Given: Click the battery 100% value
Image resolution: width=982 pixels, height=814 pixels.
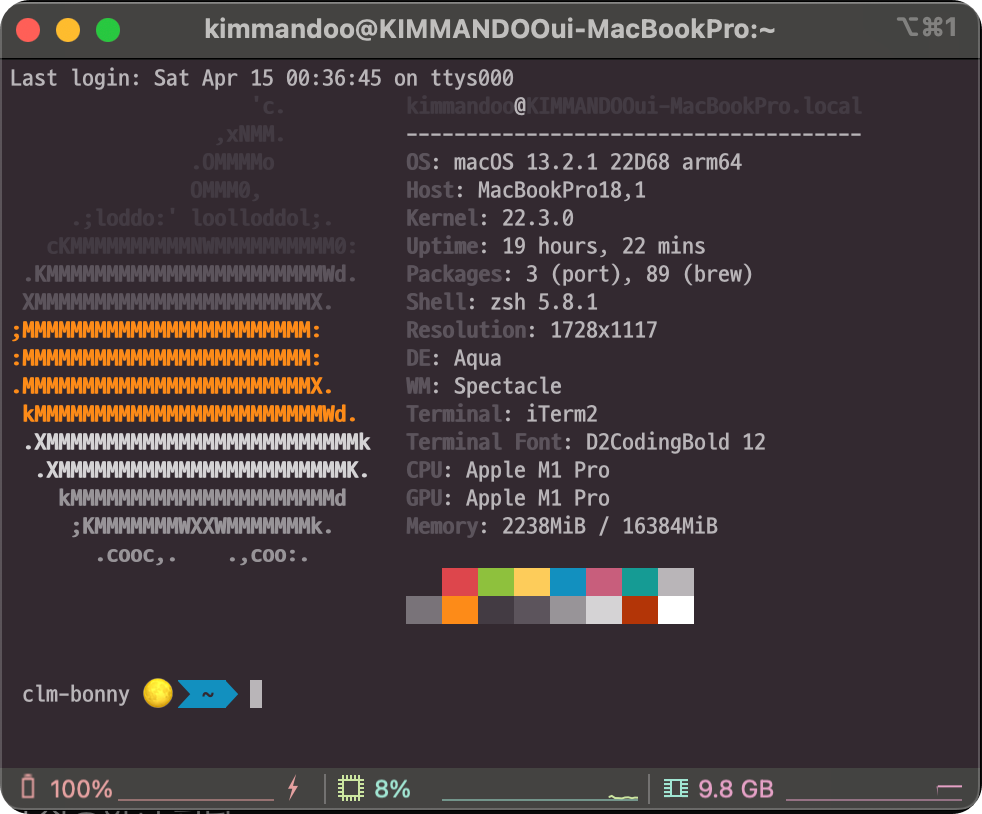Looking at the screenshot, I should tap(81, 789).
